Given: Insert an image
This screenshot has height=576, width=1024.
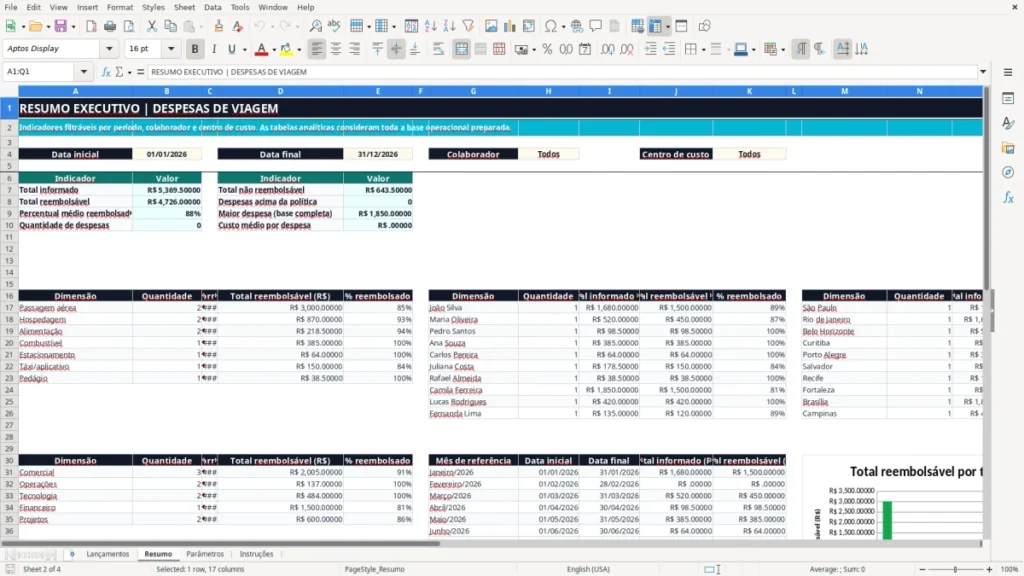Looking at the screenshot, I should tap(491, 26).
